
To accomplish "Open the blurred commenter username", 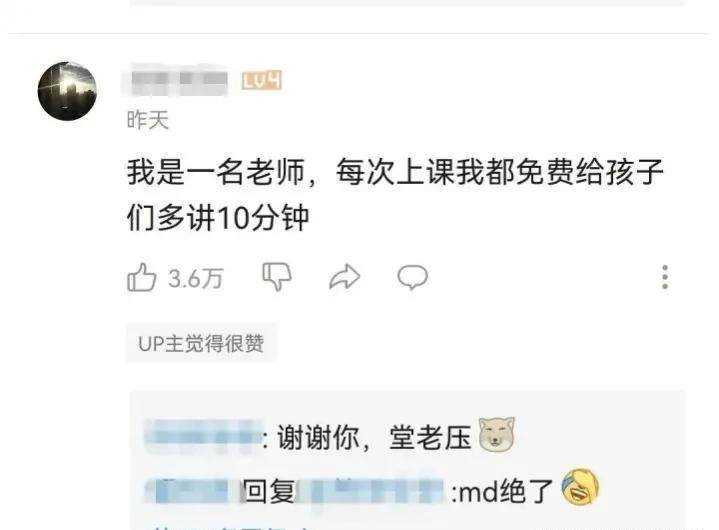I will 179,82.
